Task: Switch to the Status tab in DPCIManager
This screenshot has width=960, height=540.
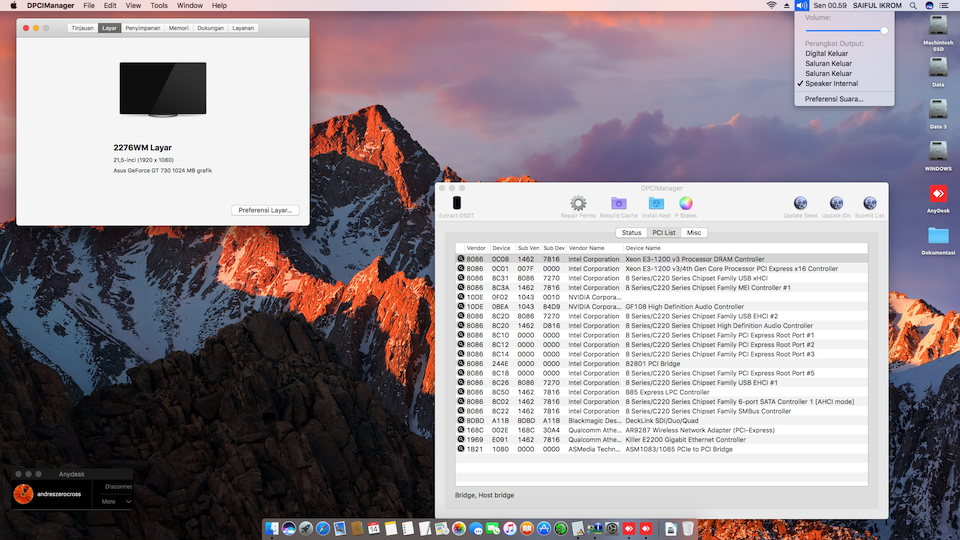Action: [631, 233]
